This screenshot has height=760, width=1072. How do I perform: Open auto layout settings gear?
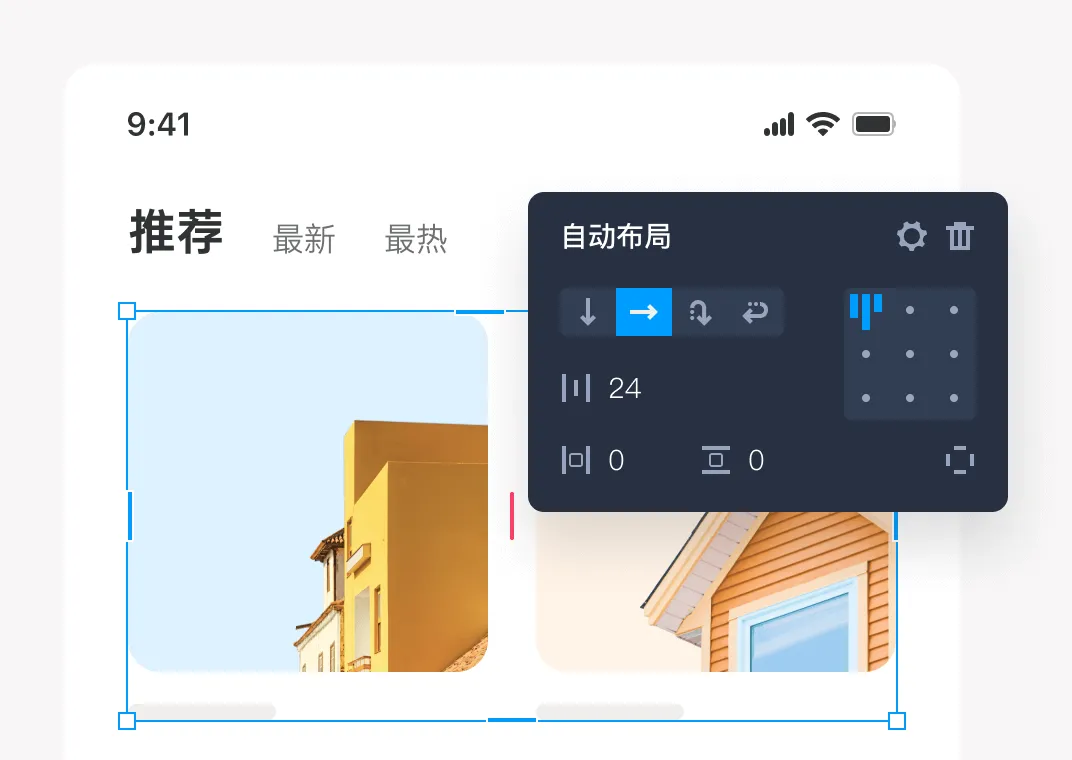[911, 236]
